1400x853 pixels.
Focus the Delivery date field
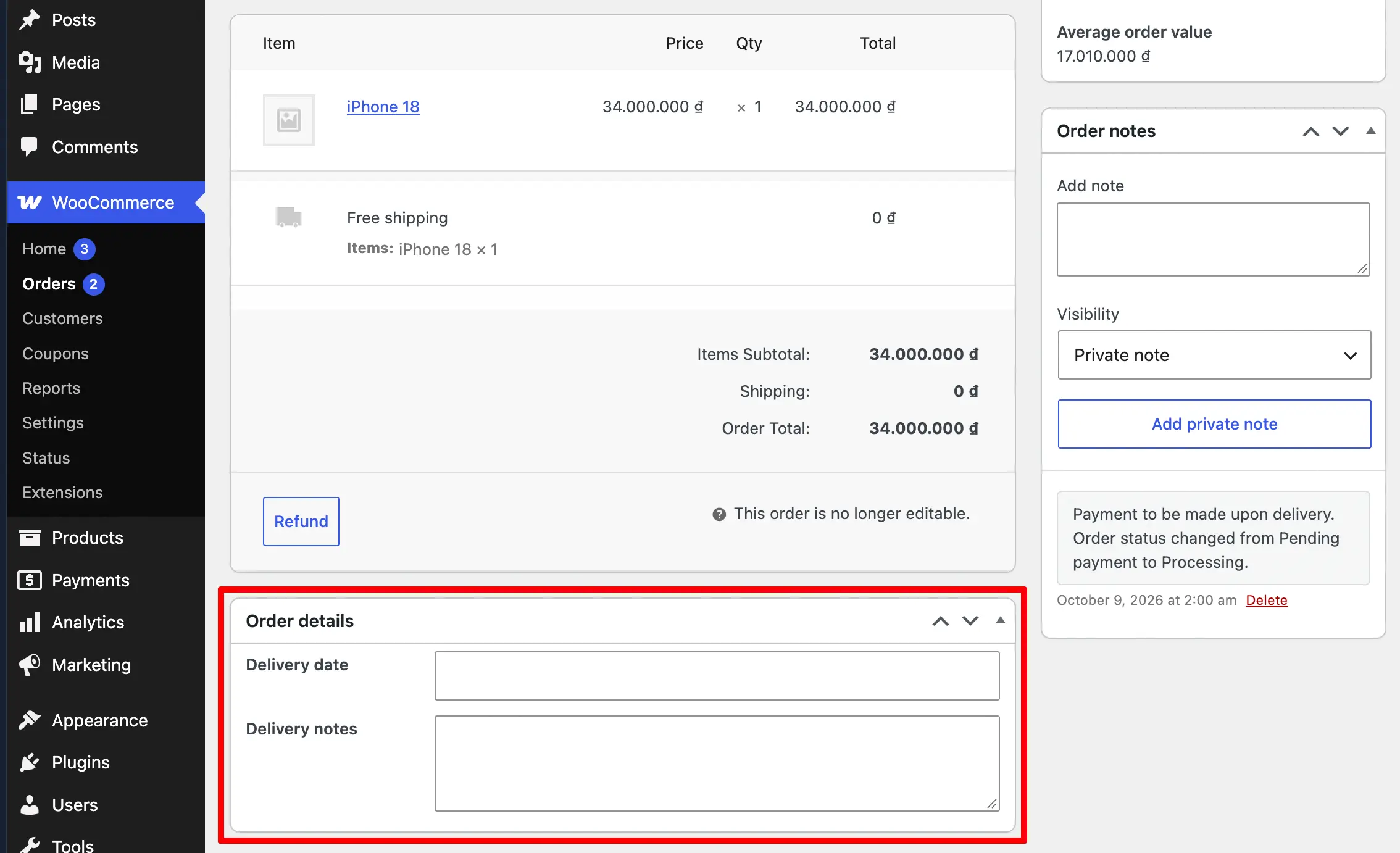coord(717,676)
